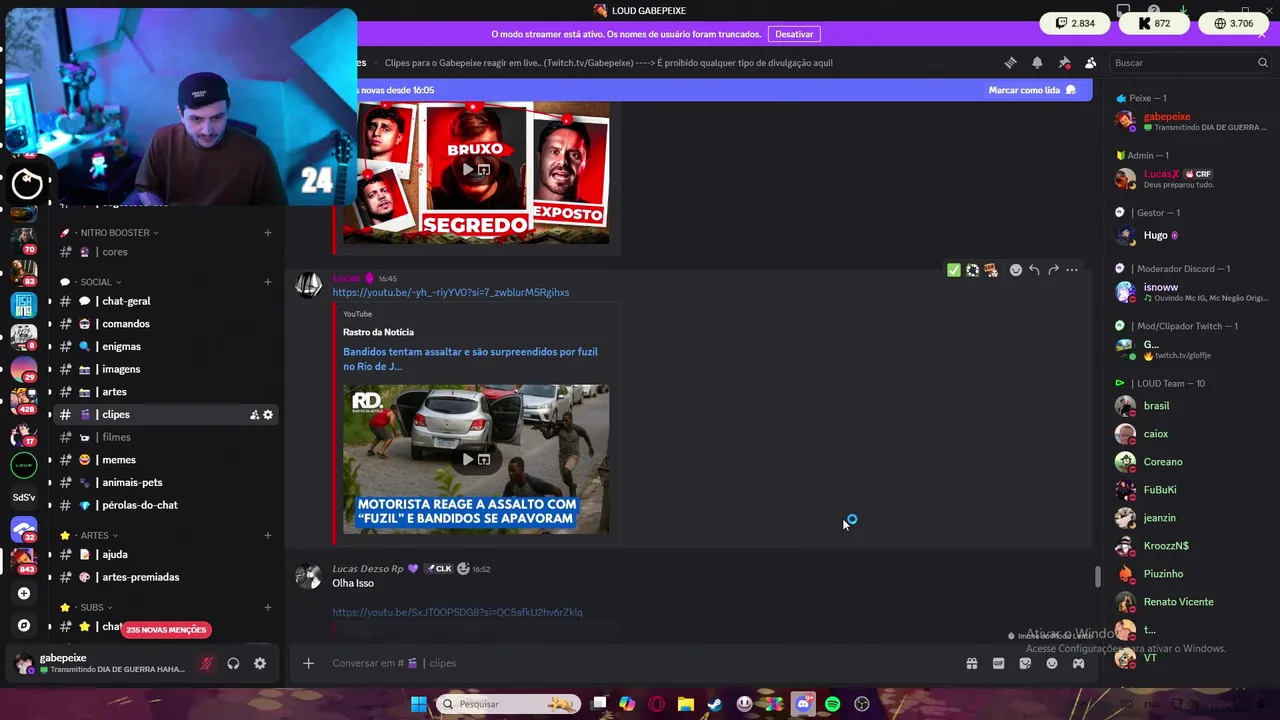
Task: Collapse the NITRO BOOSTER category
Action: pyautogui.click(x=114, y=233)
